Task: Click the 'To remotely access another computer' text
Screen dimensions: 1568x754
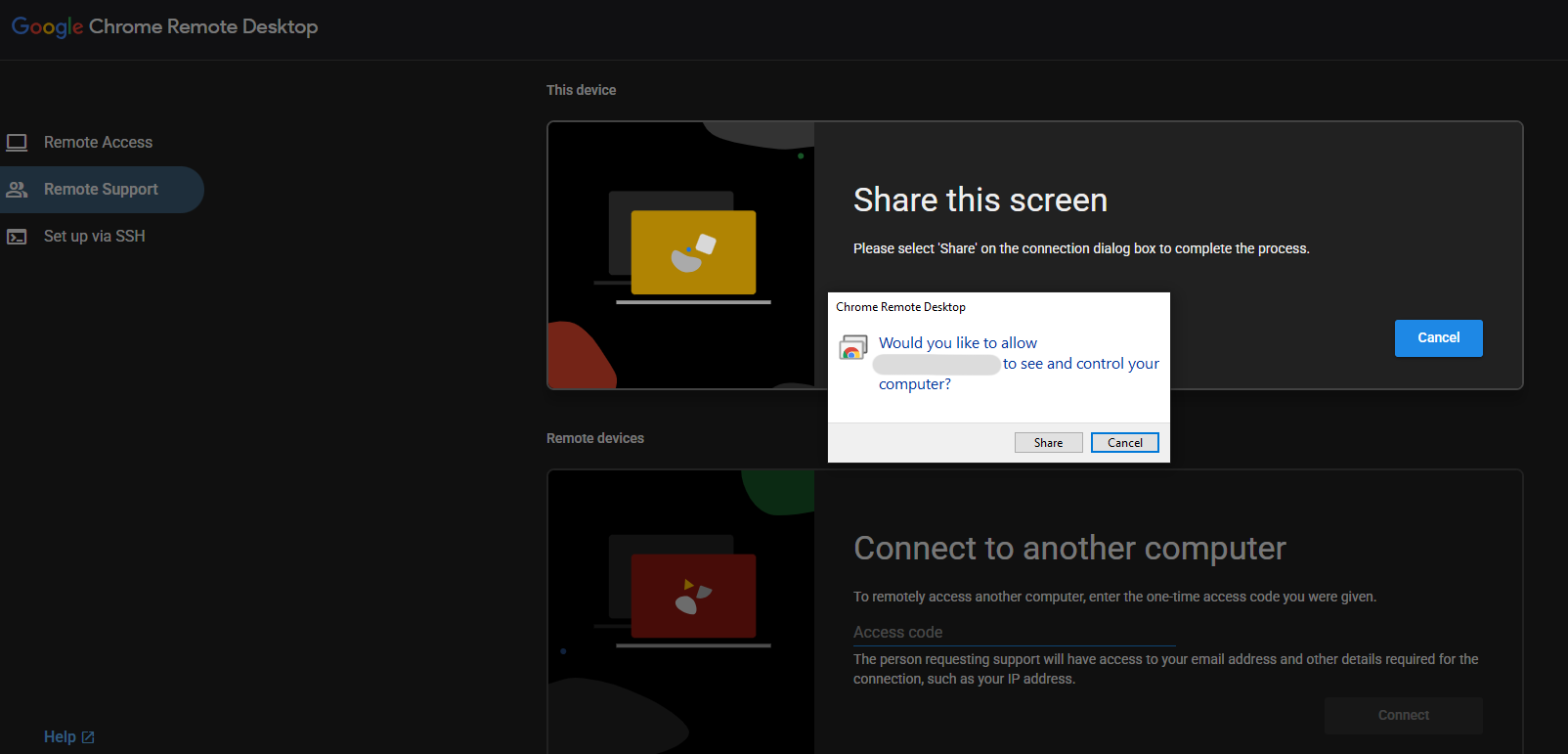Action: [1114, 597]
